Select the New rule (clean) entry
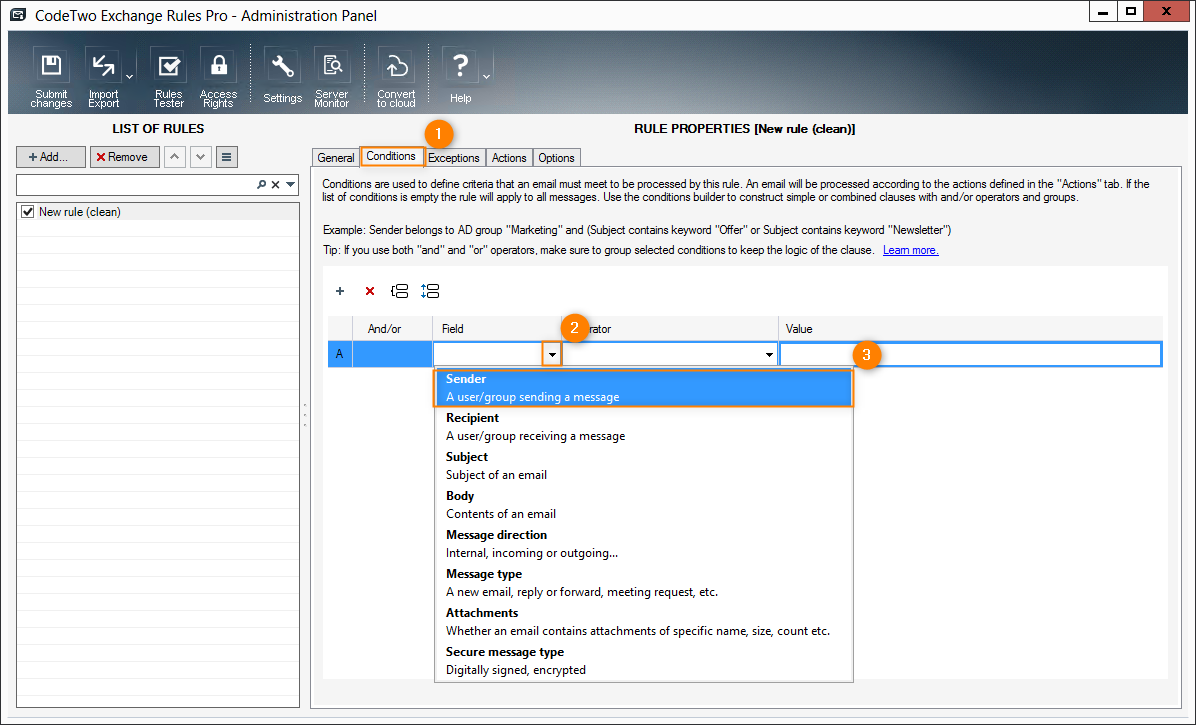This screenshot has height=725, width=1196. pyautogui.click(x=80, y=212)
